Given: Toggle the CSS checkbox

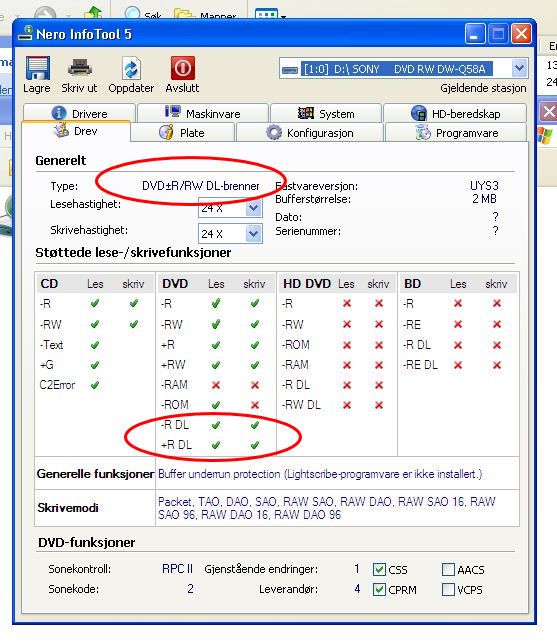Looking at the screenshot, I should (x=379, y=569).
